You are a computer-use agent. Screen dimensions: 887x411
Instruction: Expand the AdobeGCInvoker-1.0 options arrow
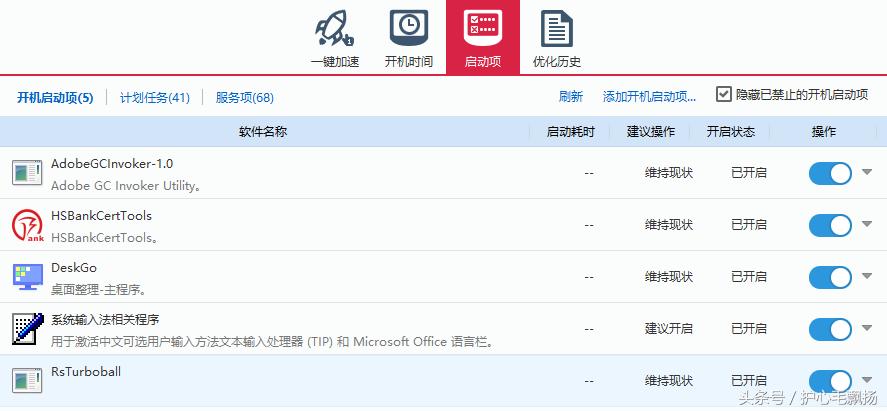pos(867,172)
